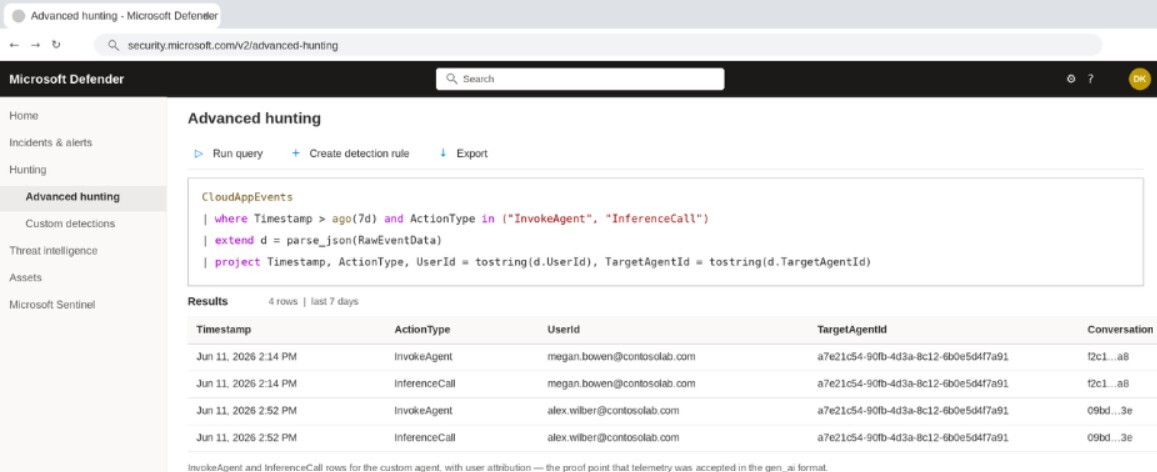
Task: Open settings via the gear icon
Action: click(x=1071, y=79)
